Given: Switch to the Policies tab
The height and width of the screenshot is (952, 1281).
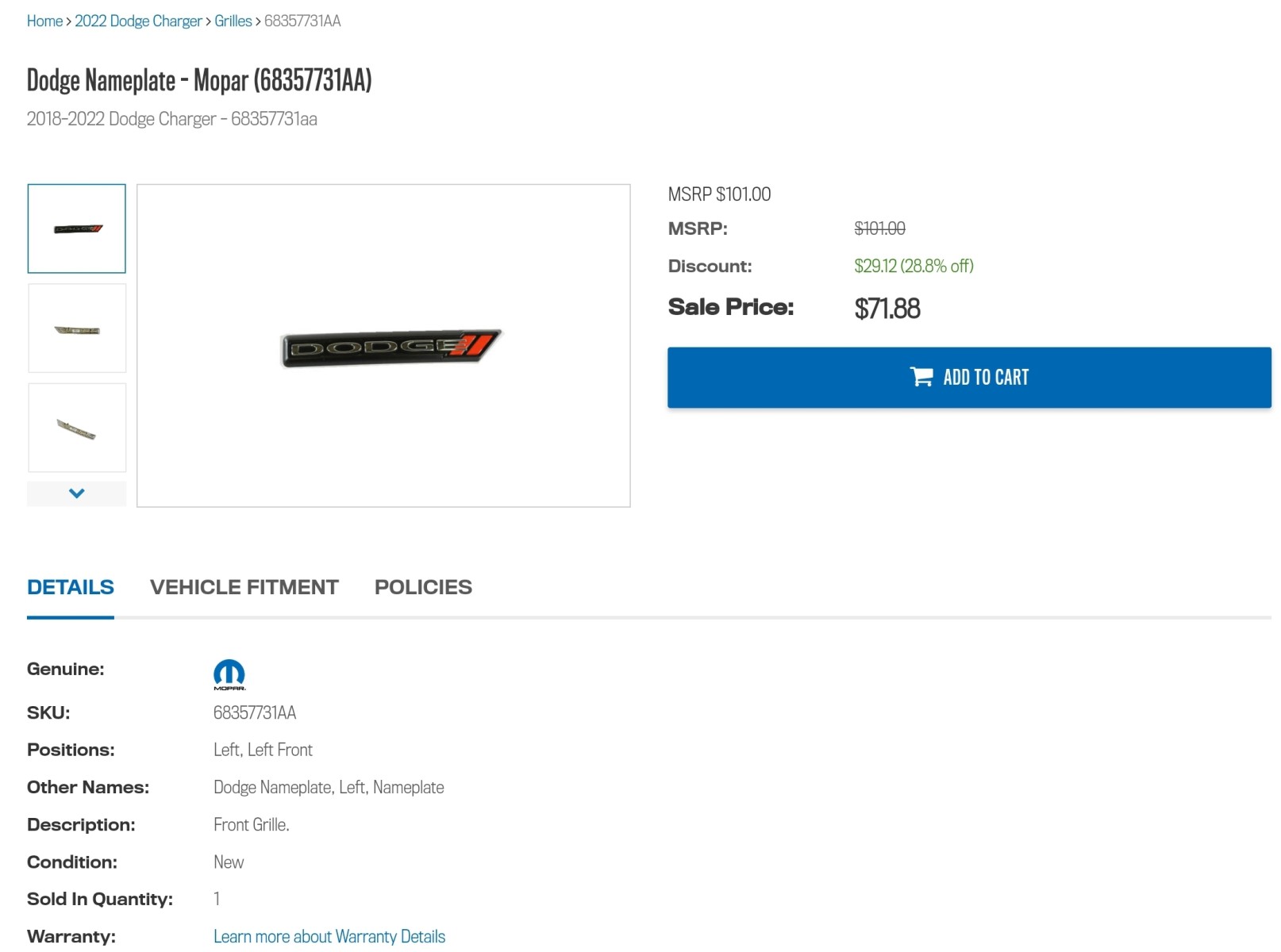Looking at the screenshot, I should point(423,587).
